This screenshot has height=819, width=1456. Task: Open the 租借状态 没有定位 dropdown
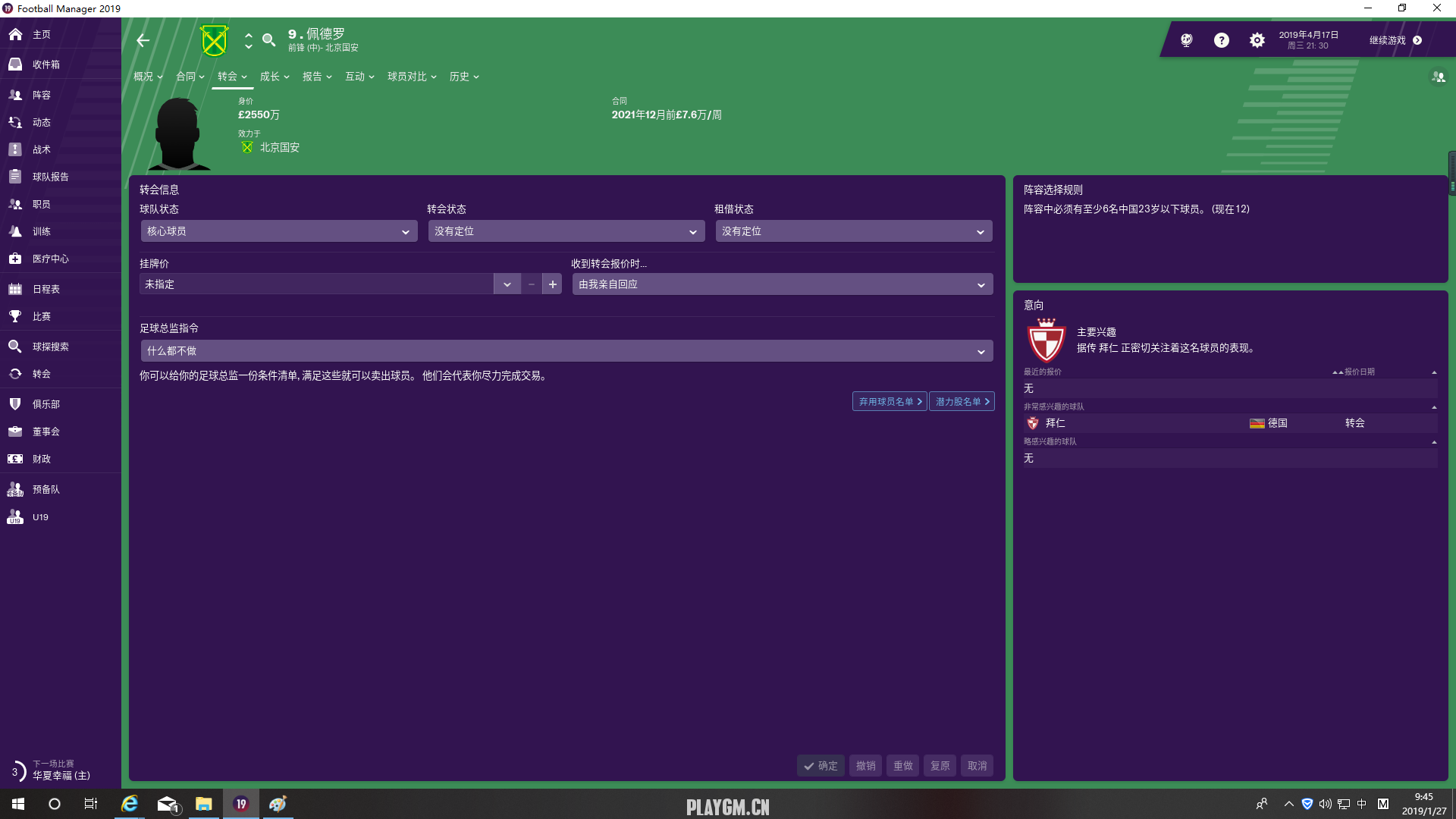coord(854,231)
